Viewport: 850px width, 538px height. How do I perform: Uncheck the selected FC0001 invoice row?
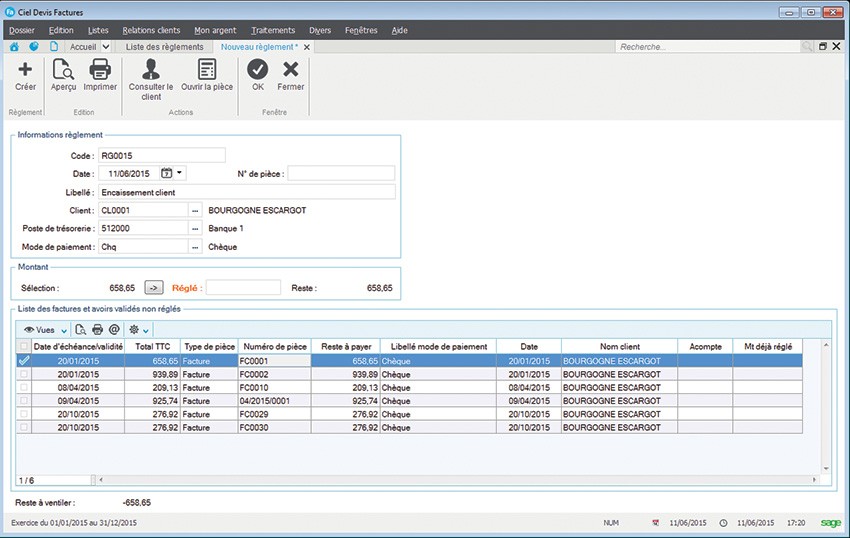pos(25,360)
